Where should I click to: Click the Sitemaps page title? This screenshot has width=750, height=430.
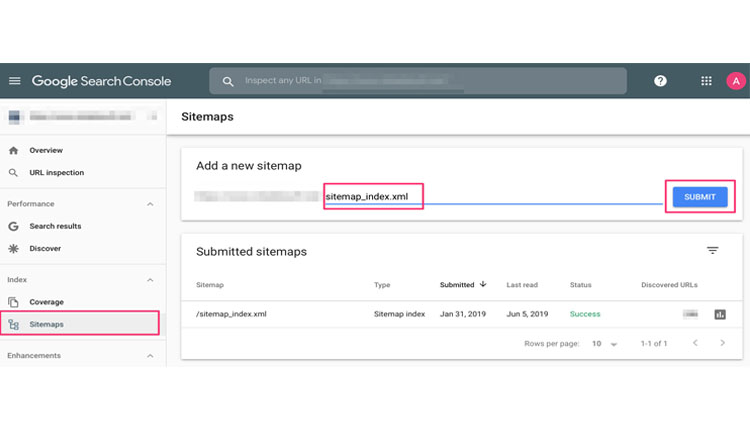click(x=207, y=117)
